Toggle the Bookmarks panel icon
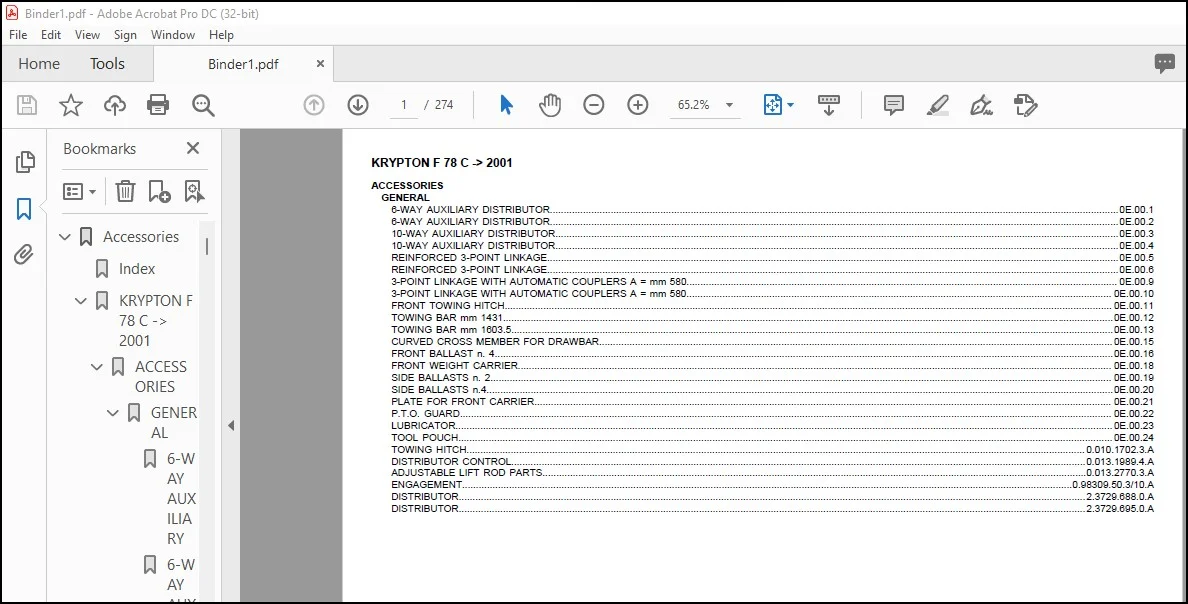 [24, 209]
